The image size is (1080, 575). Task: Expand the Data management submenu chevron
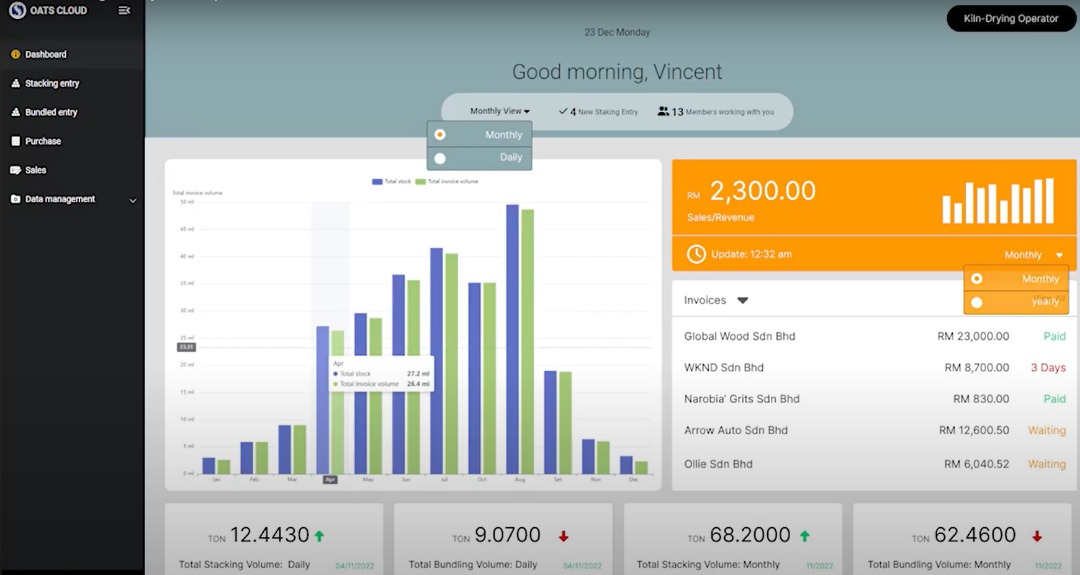click(133, 201)
